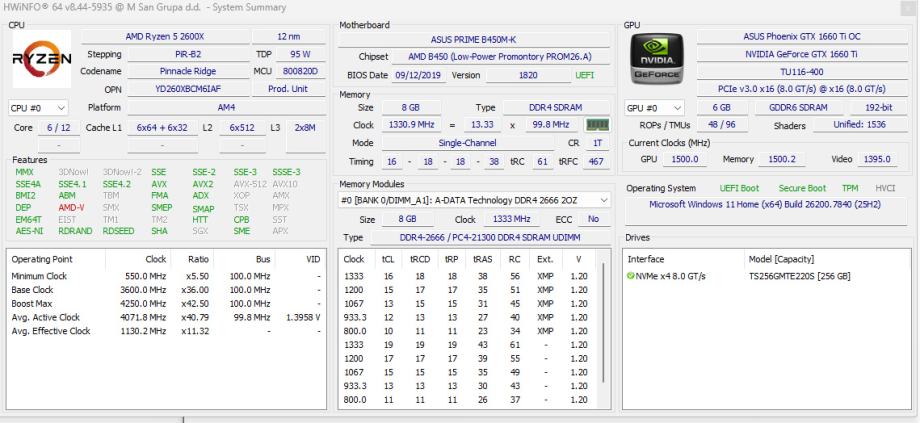Viewport: 920px width, 423px height.
Task: Click the NVIDIA GeForce GTX 1660 Ti field
Action: 801,54
